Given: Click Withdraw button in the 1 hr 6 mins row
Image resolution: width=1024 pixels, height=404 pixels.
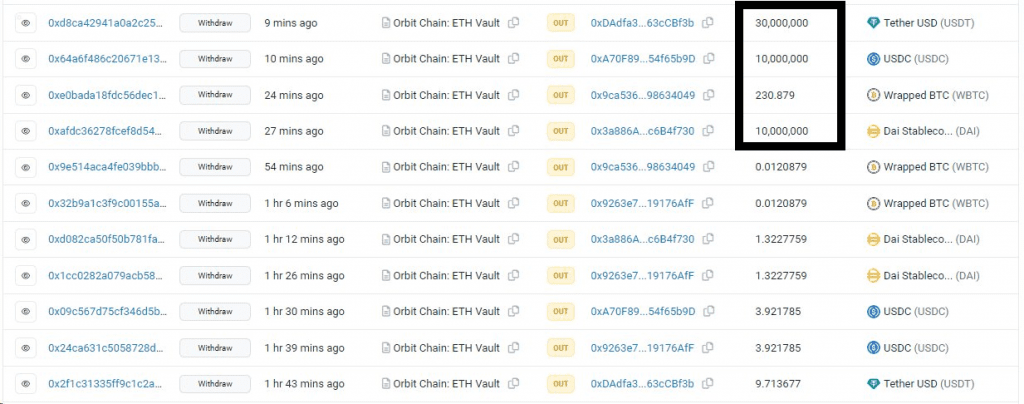Looking at the screenshot, I should tap(214, 203).
